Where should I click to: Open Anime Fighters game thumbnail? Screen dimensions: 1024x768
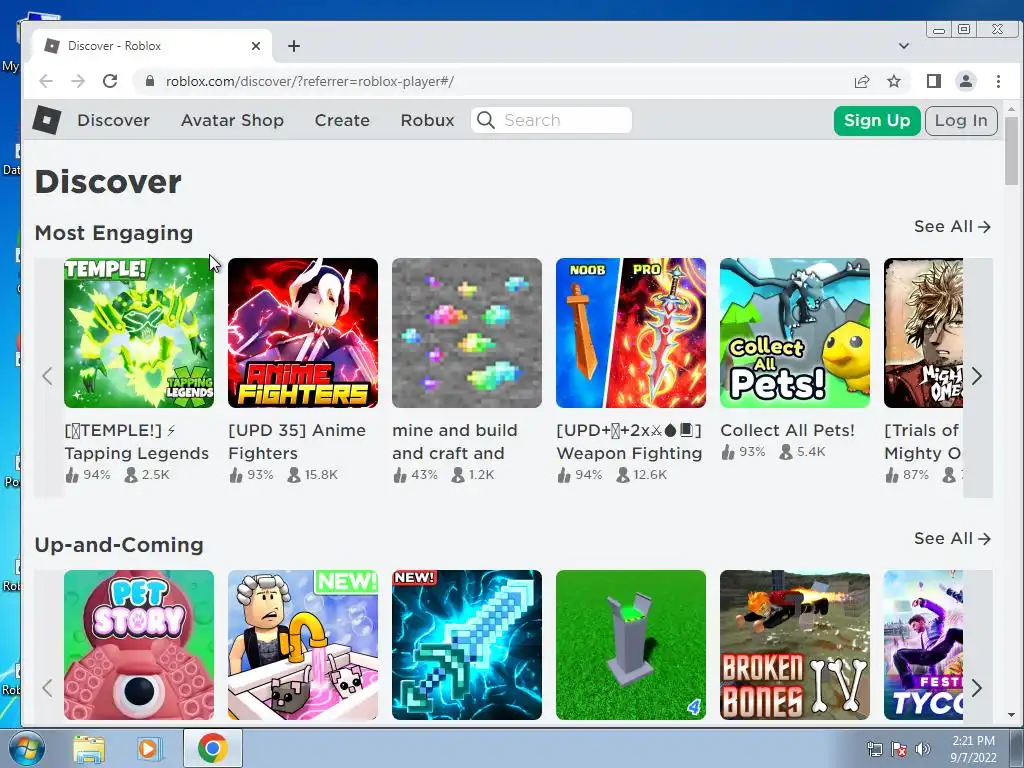point(303,333)
